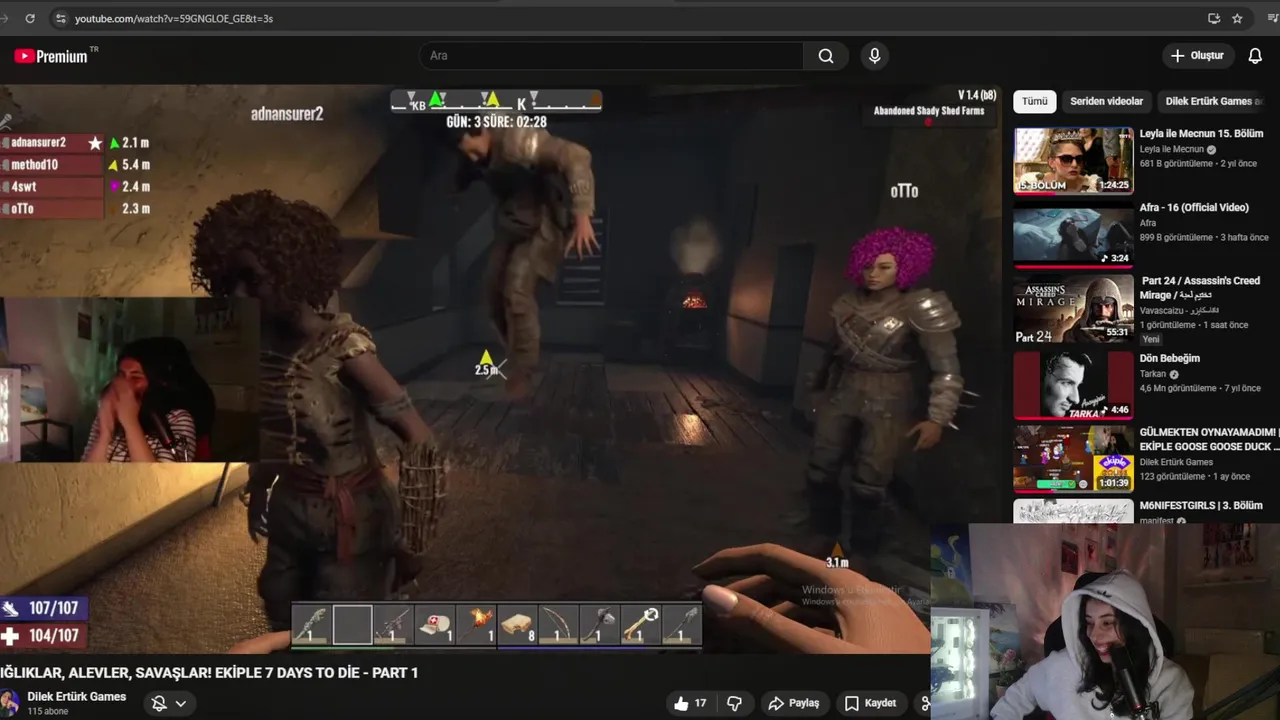Like the video with the thumbs-up icon
This screenshot has width=1280, height=720.
coord(681,703)
